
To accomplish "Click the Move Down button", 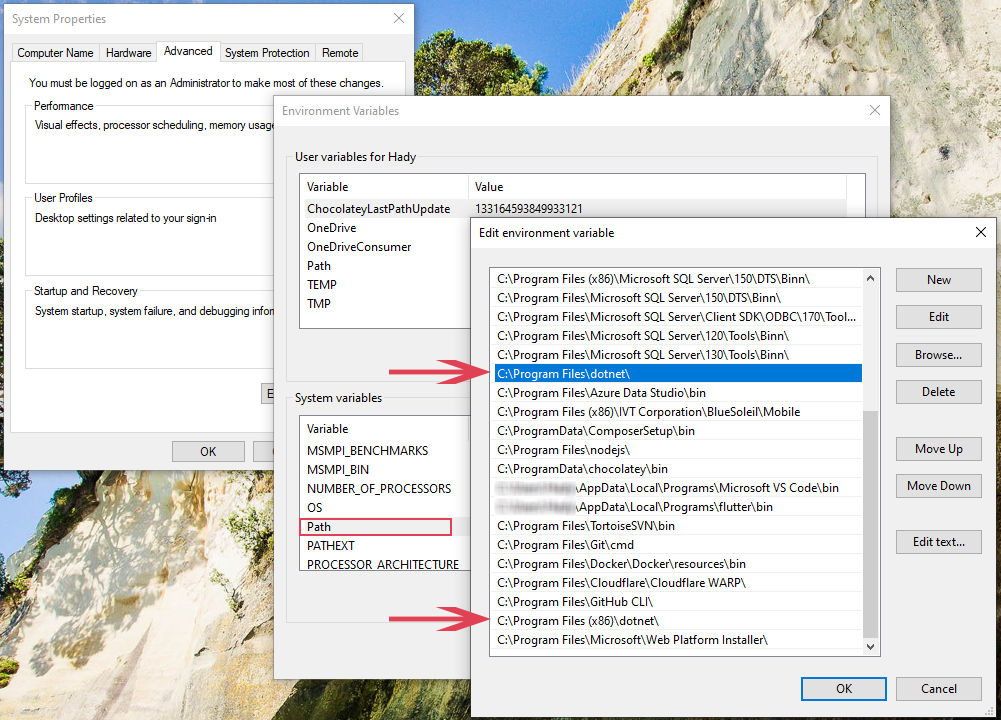I will click(938, 486).
